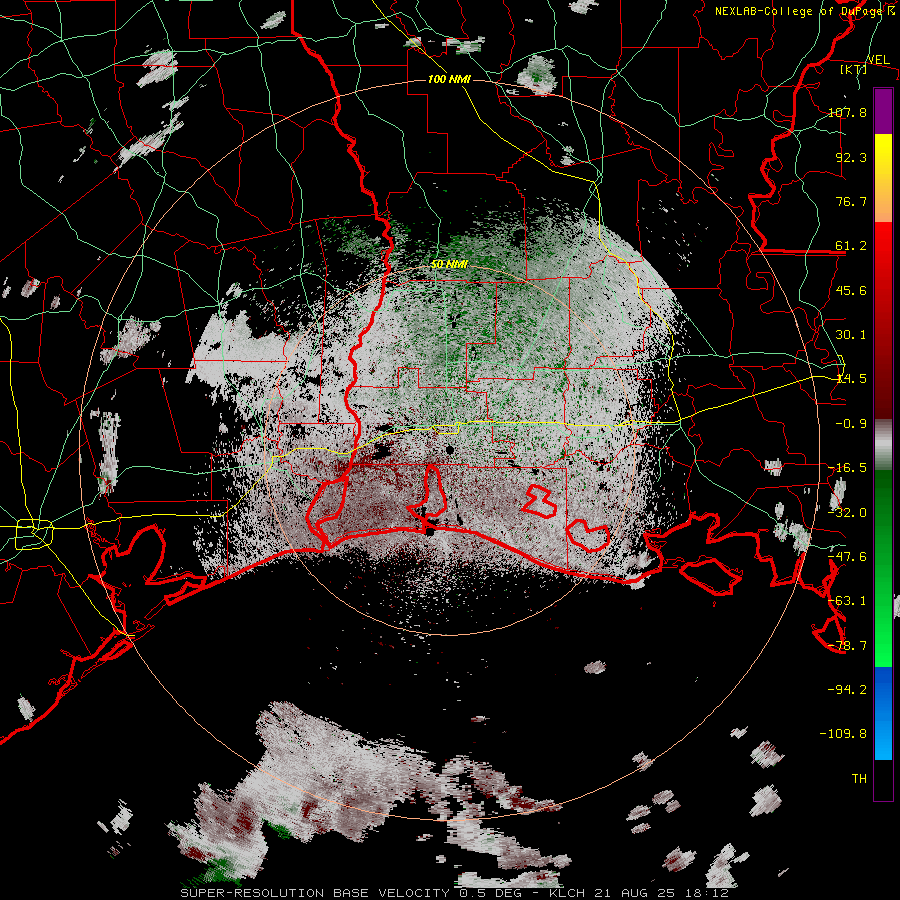900x900 pixels.
Task: Select the -78.7 value on velocity scale
Action: point(847,646)
